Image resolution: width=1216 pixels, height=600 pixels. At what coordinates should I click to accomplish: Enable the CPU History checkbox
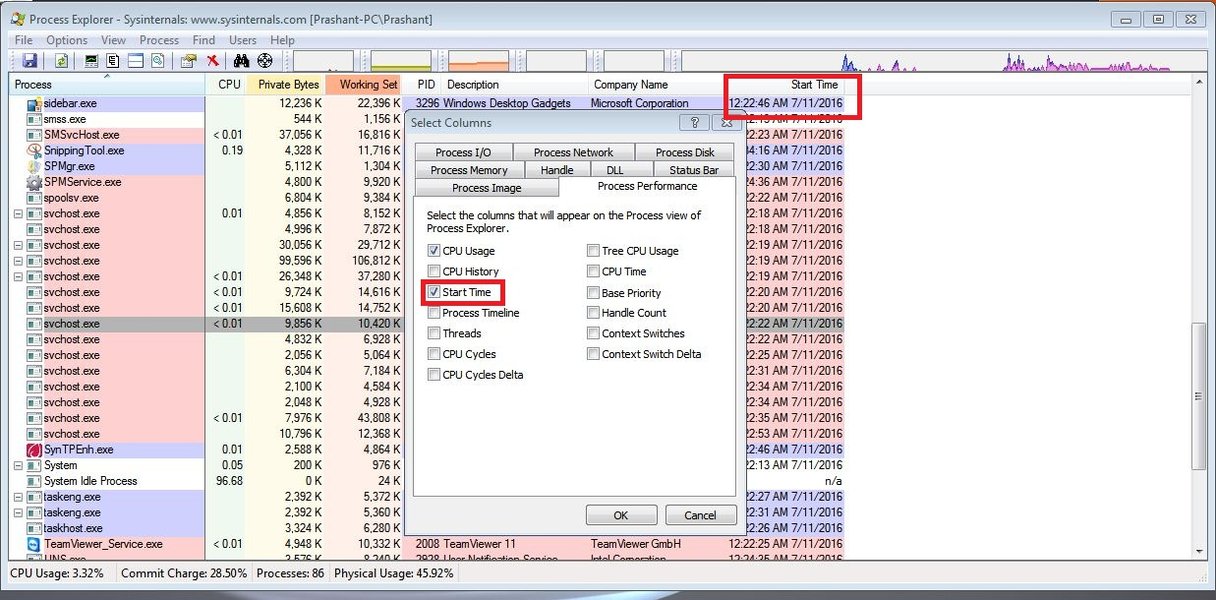pyautogui.click(x=434, y=272)
